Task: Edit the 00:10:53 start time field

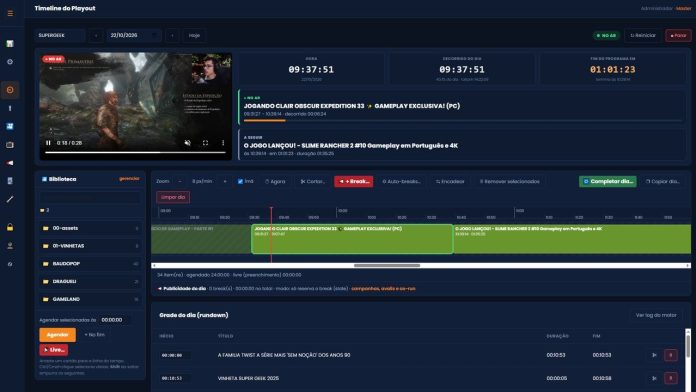Action: pos(176,378)
